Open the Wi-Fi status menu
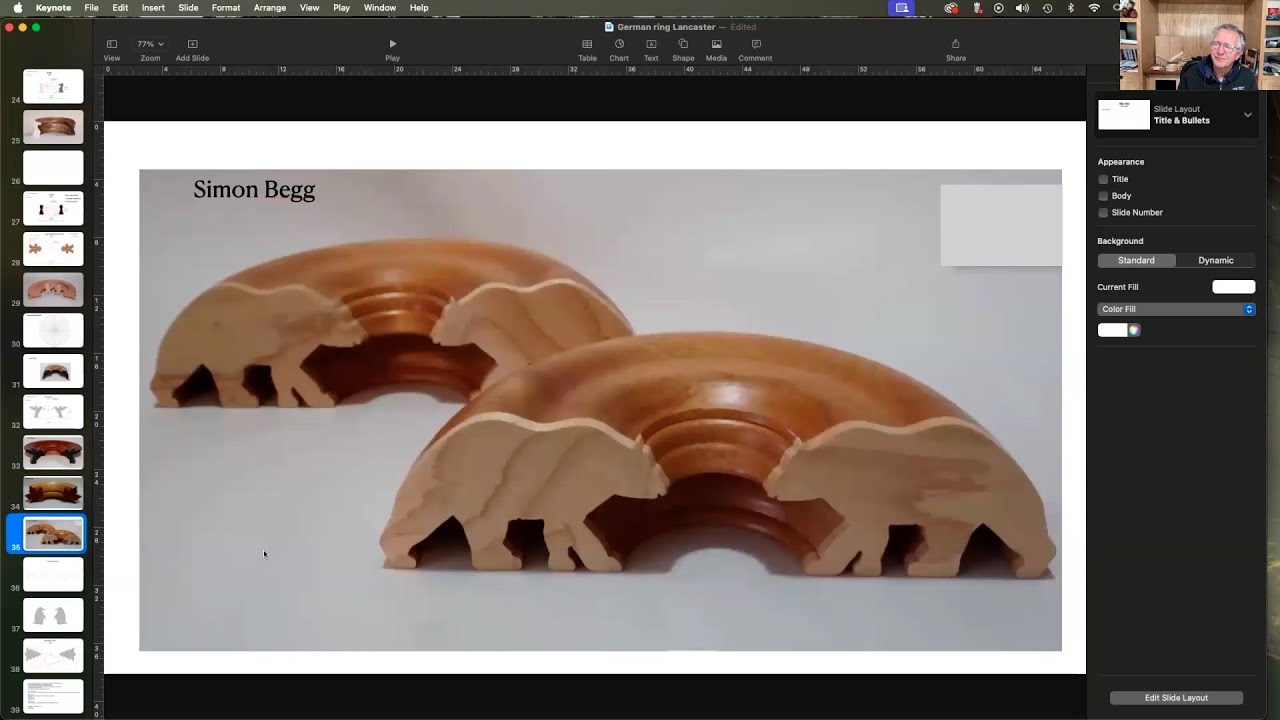The height and width of the screenshot is (720, 1280). [x=1094, y=8]
